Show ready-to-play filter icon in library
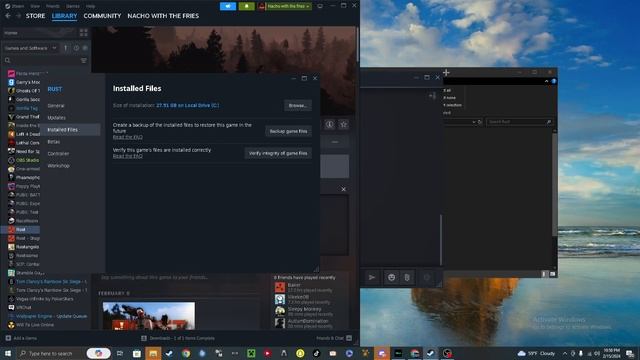Viewport: 640px width, 360px height. pyautogui.click(x=85, y=48)
